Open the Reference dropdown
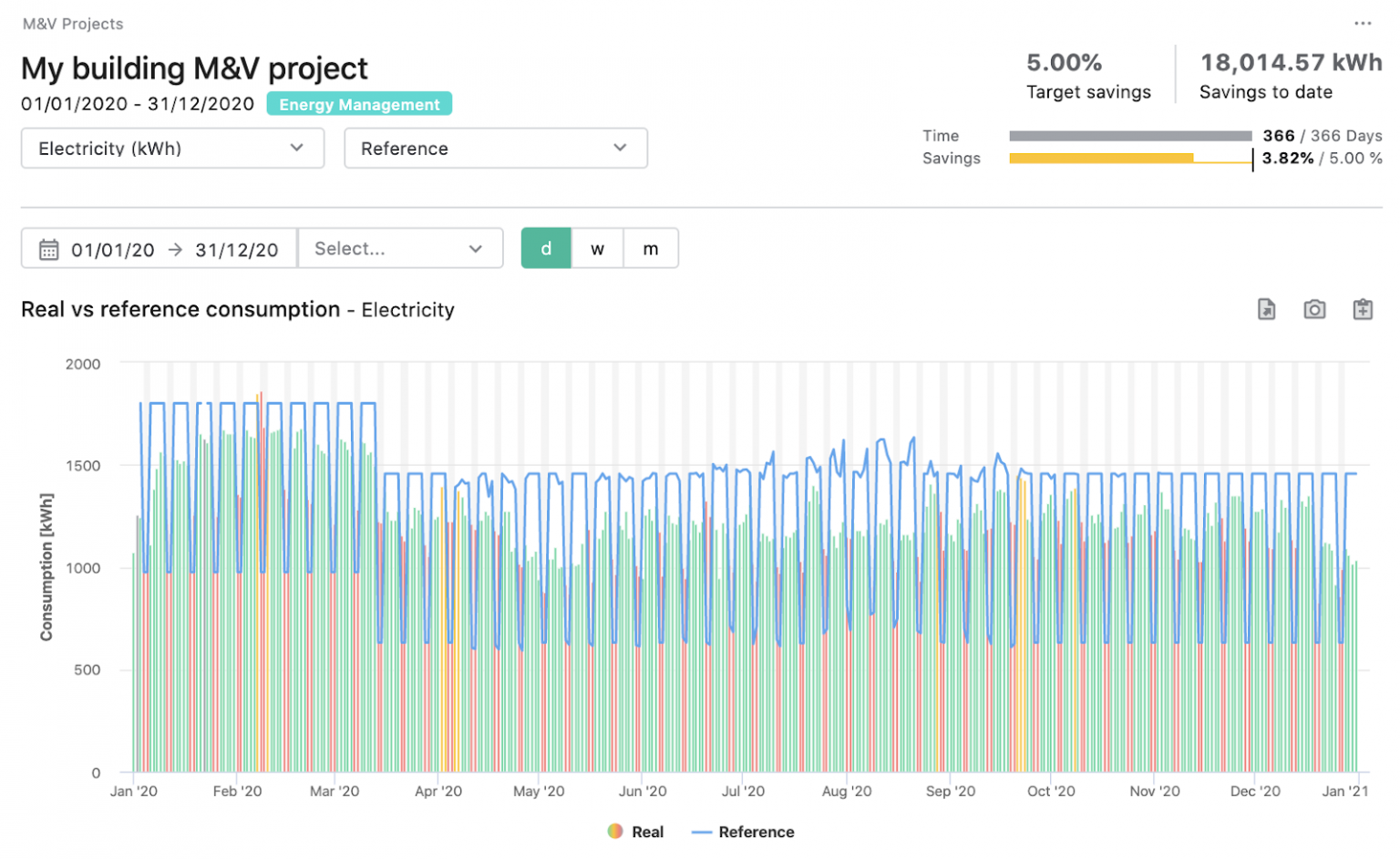Viewport: 1400px width, 859px height. (495, 148)
